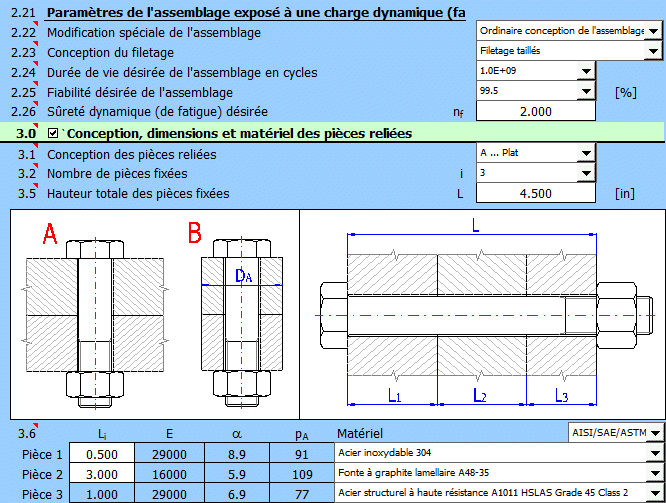Click the label Modification spéciale de l'assemblage

coord(154,33)
